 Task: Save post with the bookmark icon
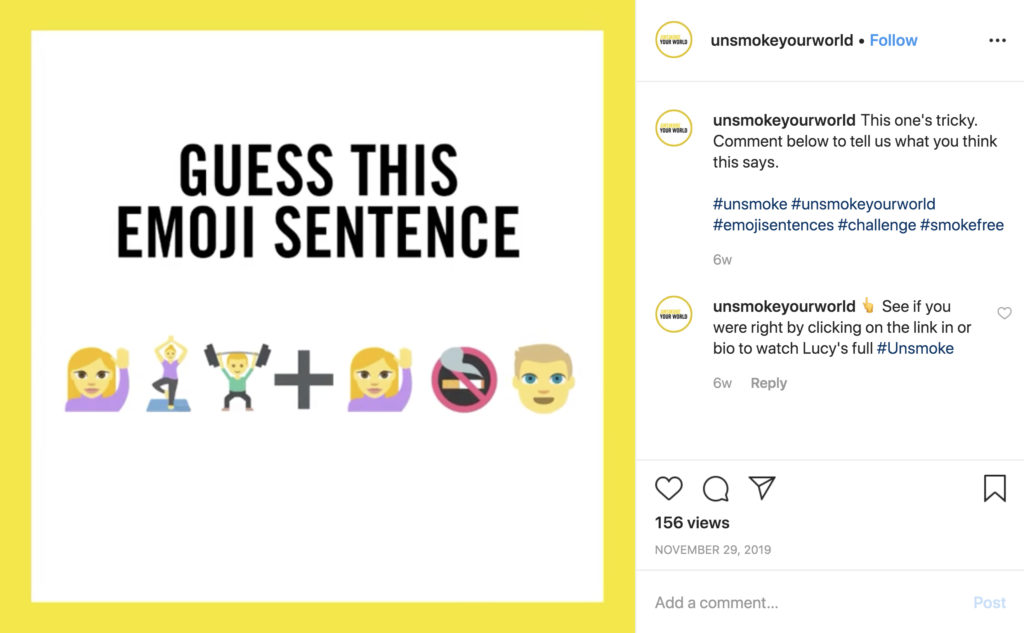point(995,488)
